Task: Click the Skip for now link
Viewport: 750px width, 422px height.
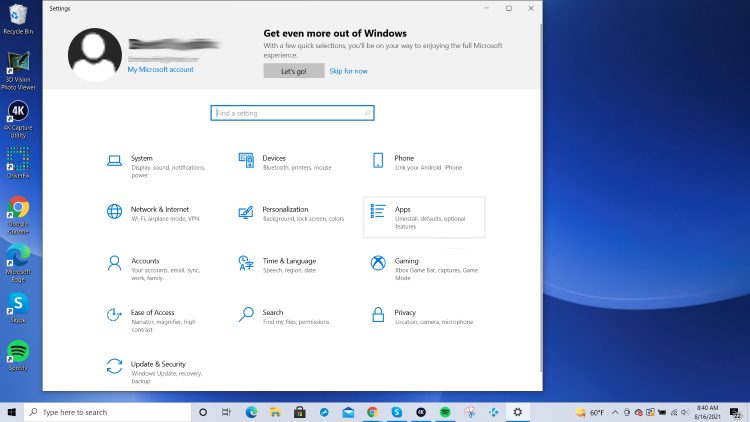Action: point(348,71)
